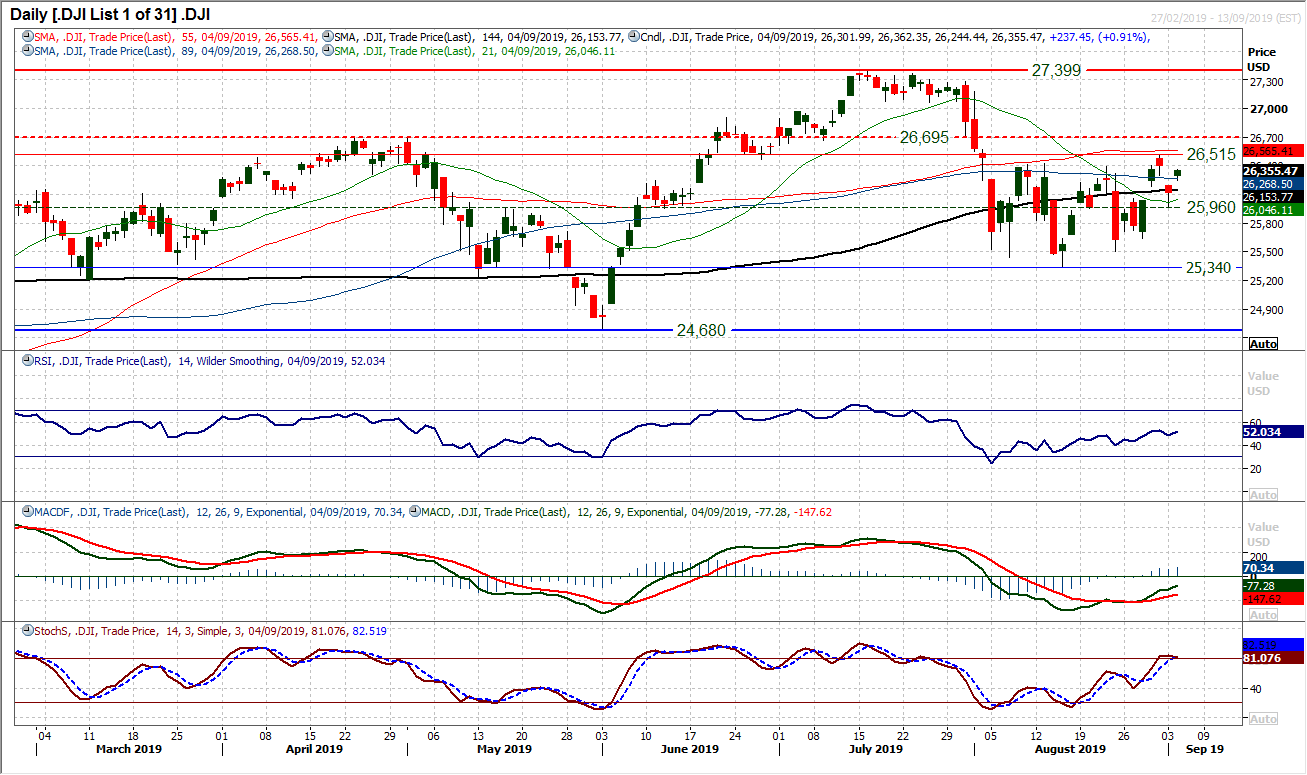The image size is (1307, 775).
Task: Click the Sep 19 time axis label
Action: (x=1205, y=748)
